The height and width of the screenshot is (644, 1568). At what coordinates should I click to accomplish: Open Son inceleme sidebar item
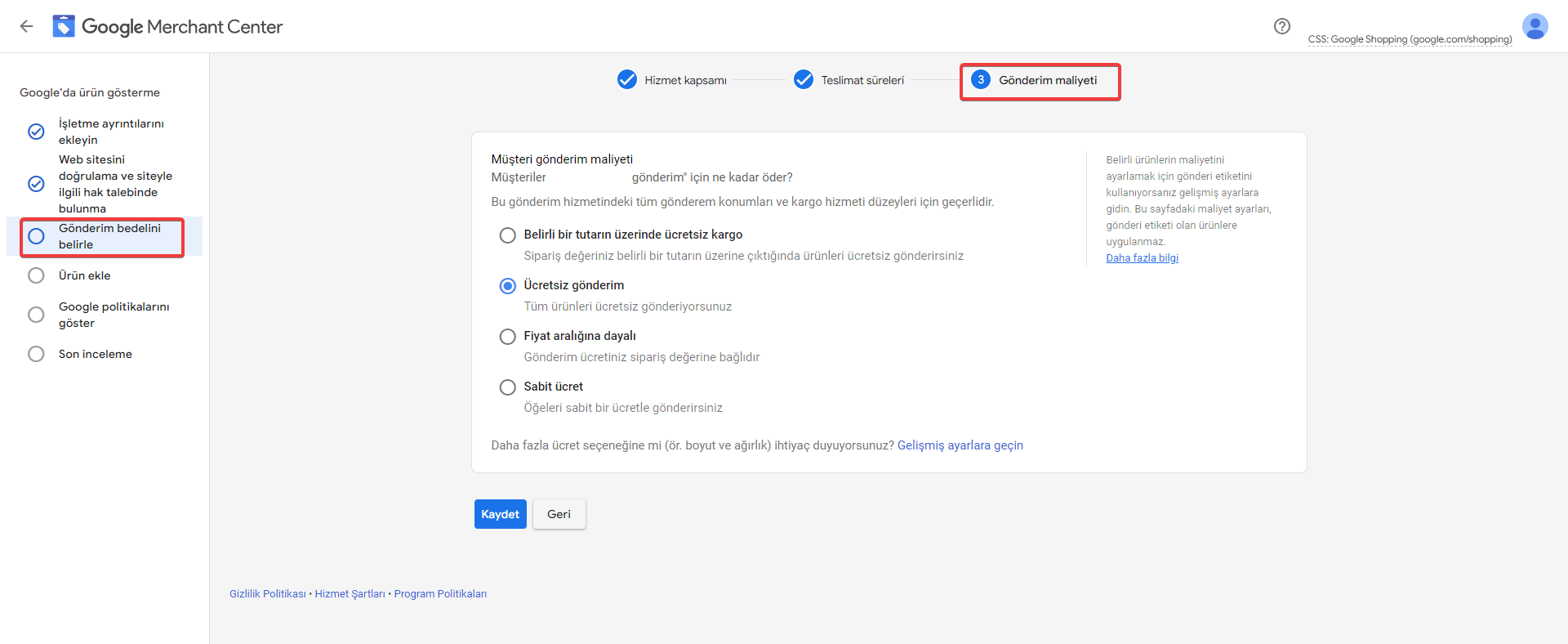tap(95, 354)
